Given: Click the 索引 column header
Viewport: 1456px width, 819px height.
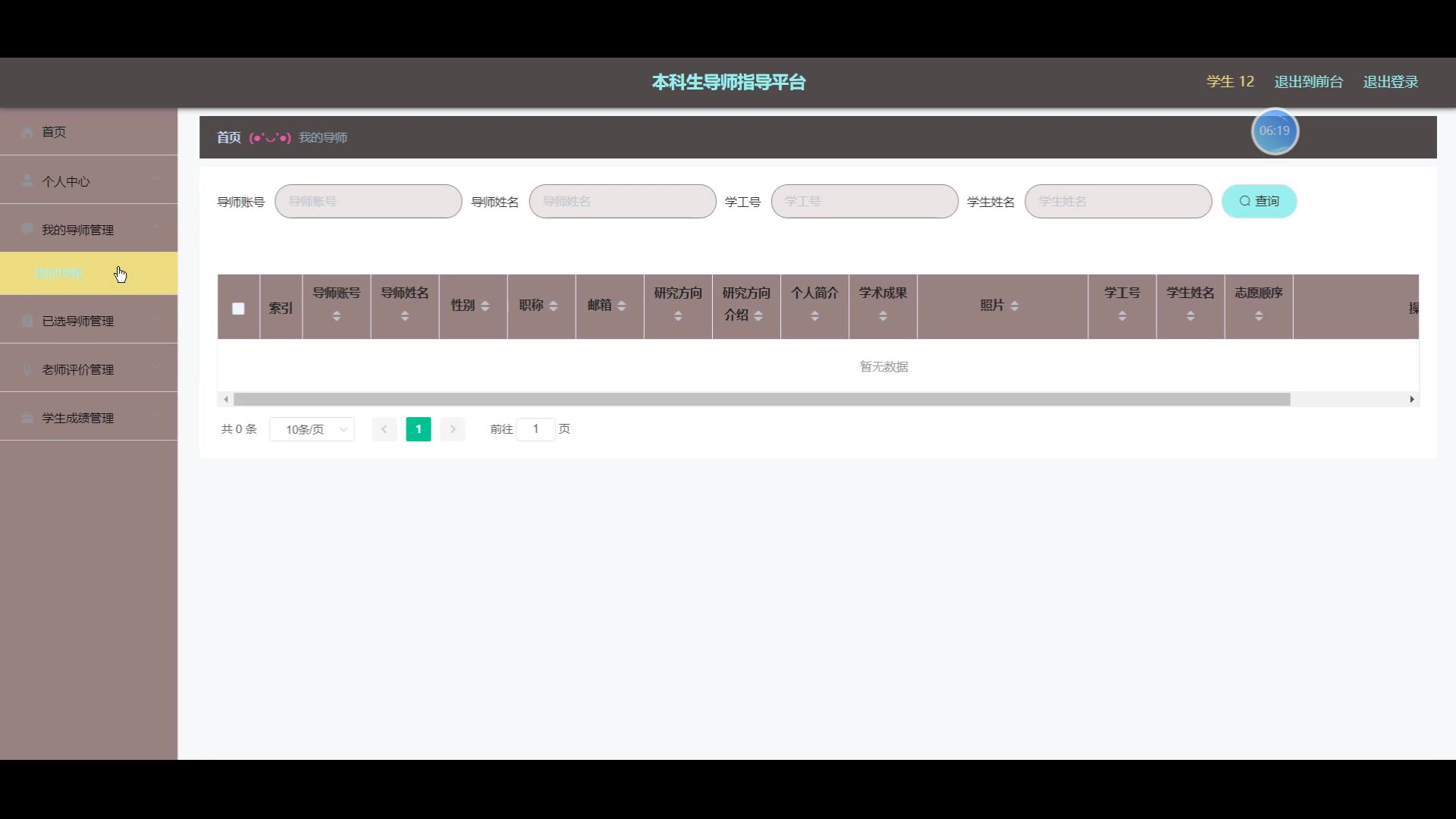Looking at the screenshot, I should coord(281,308).
